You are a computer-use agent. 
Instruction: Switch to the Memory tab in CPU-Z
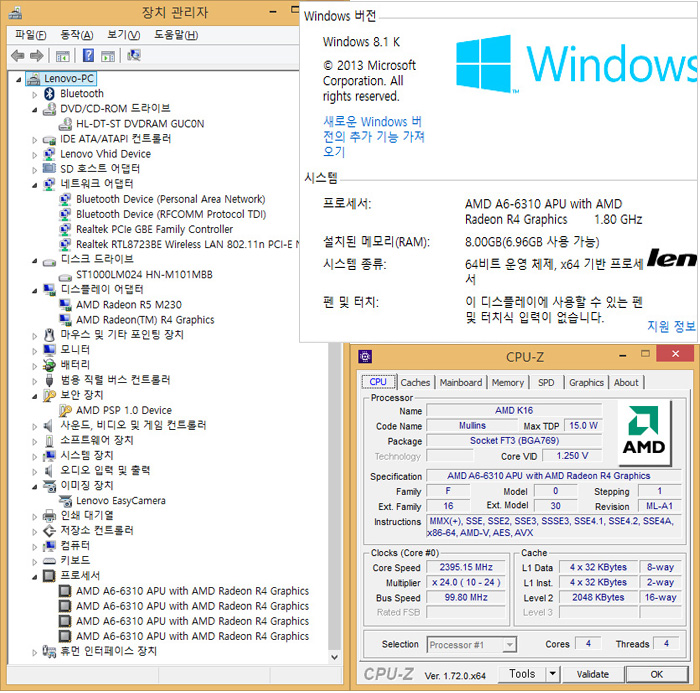(x=508, y=383)
